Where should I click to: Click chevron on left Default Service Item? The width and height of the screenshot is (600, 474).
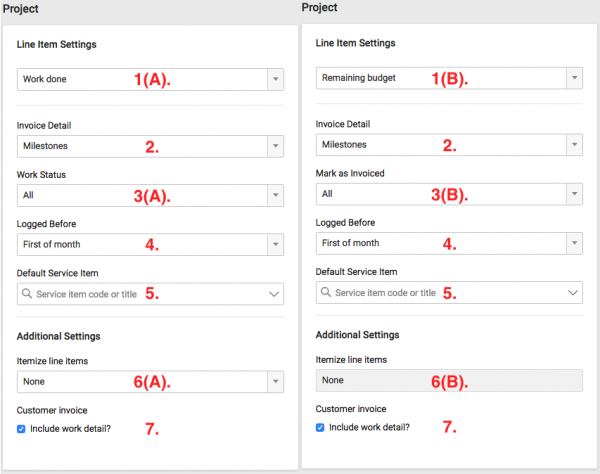(x=274, y=294)
